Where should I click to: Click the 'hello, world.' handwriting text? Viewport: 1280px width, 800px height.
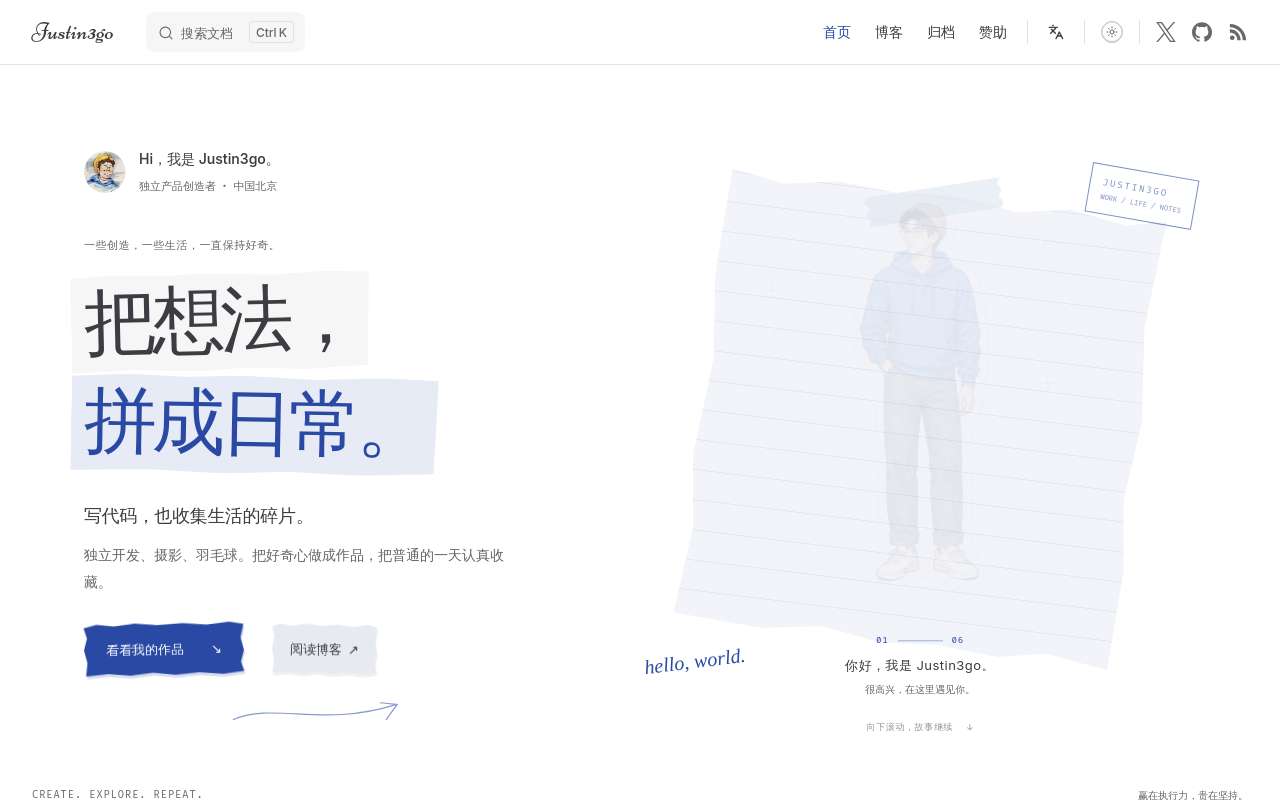695,661
